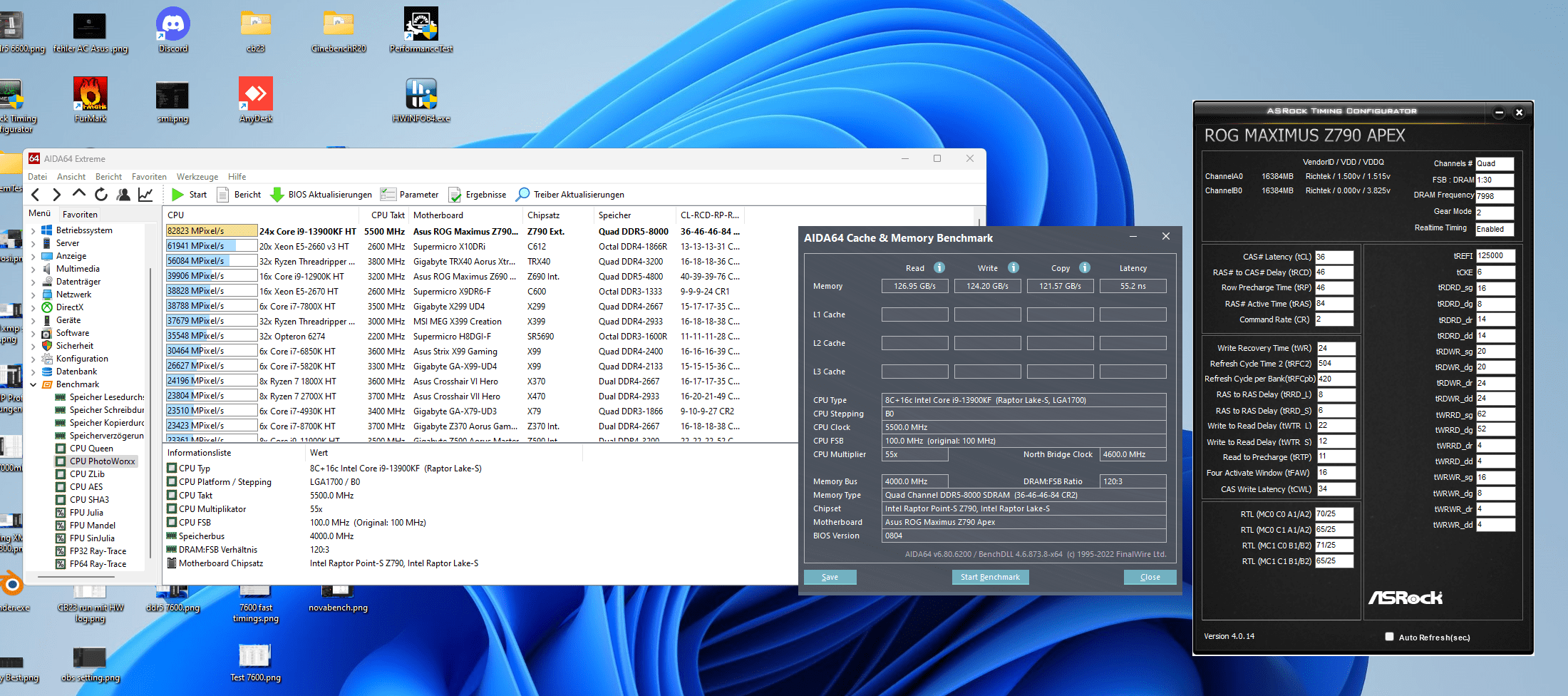This screenshot has height=696, width=1568.
Task: Click the tREFI value field
Action: pyautogui.click(x=1495, y=255)
